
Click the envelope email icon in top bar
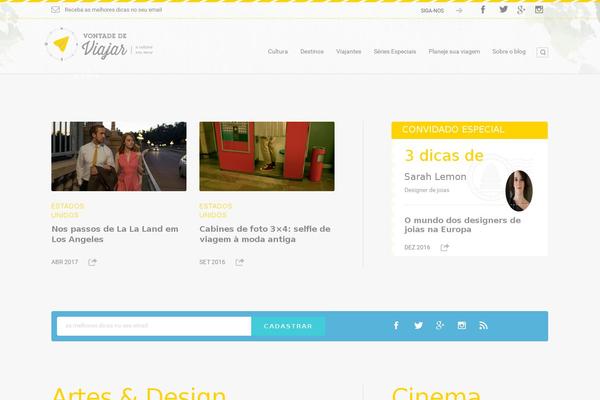tap(55, 10)
